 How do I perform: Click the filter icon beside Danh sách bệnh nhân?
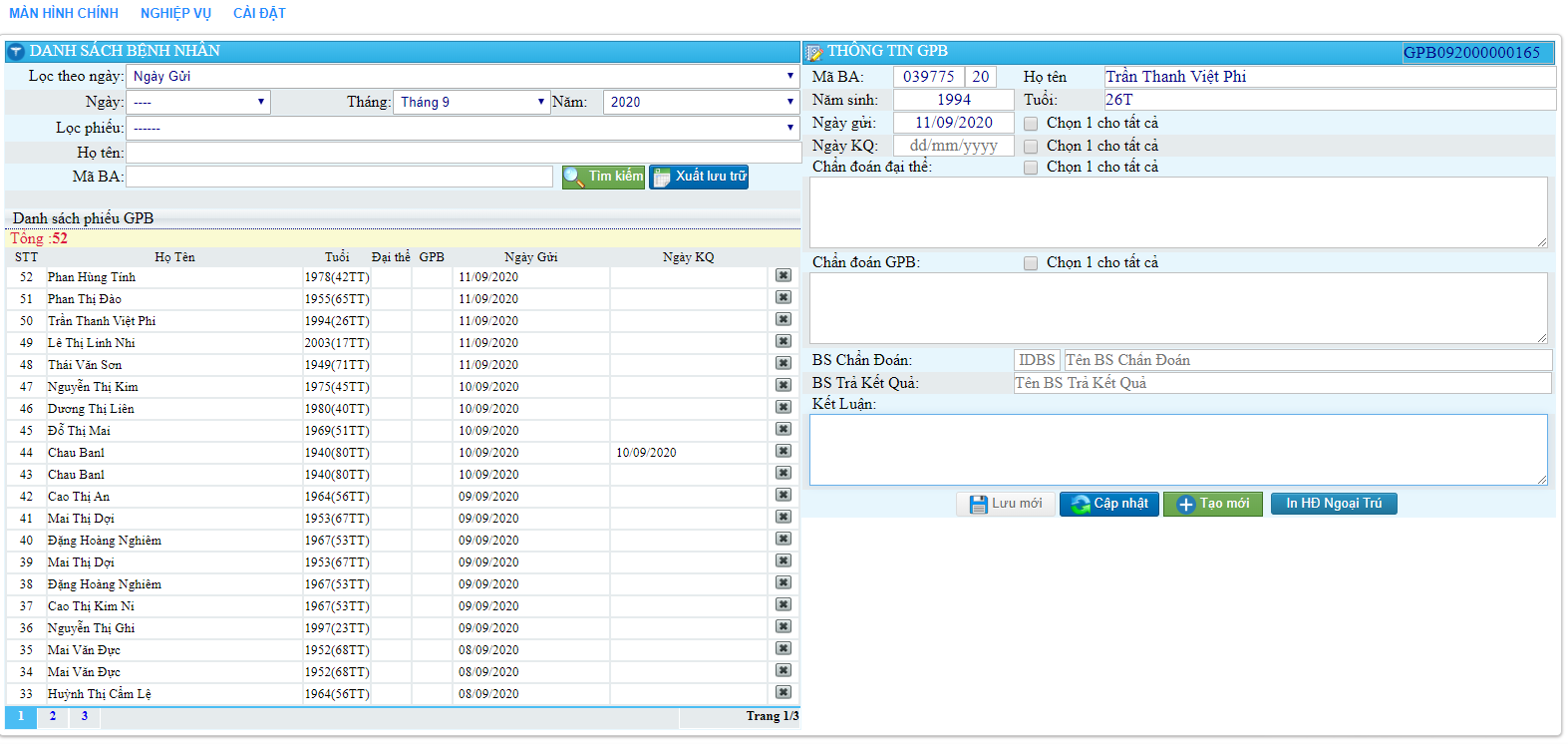click(x=16, y=52)
